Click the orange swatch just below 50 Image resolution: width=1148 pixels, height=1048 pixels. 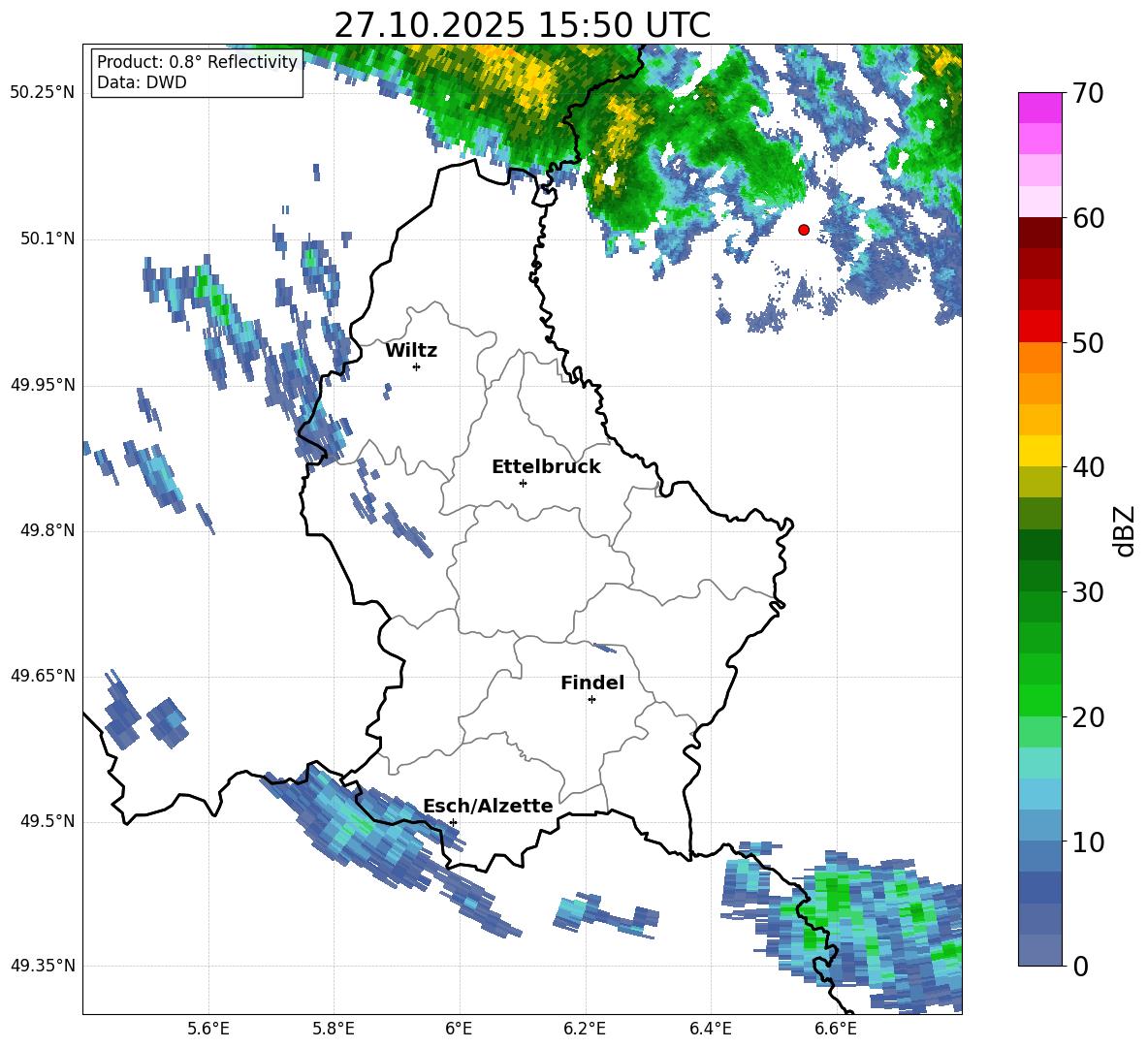[x=1039, y=358]
